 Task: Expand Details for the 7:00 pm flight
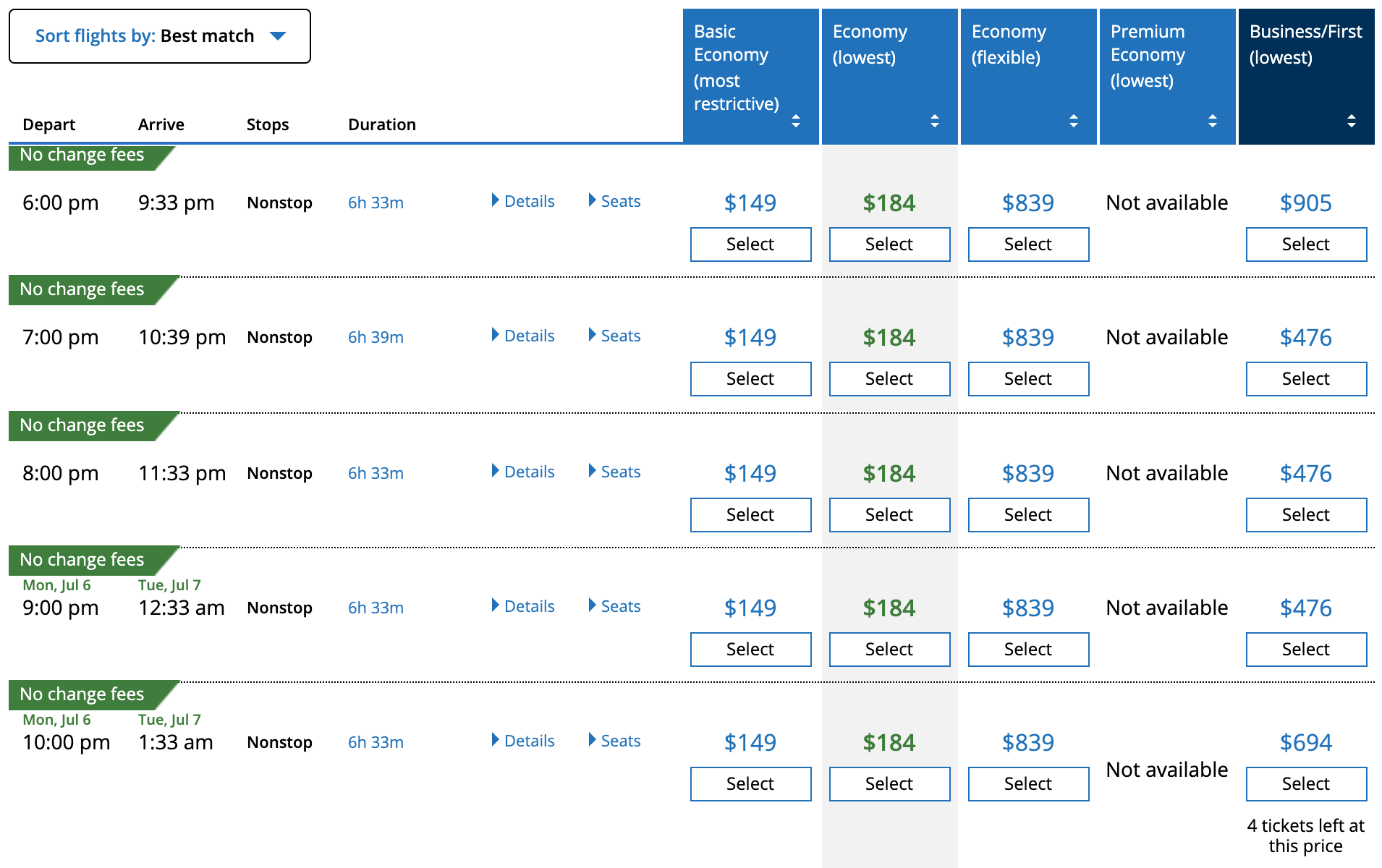click(x=523, y=336)
